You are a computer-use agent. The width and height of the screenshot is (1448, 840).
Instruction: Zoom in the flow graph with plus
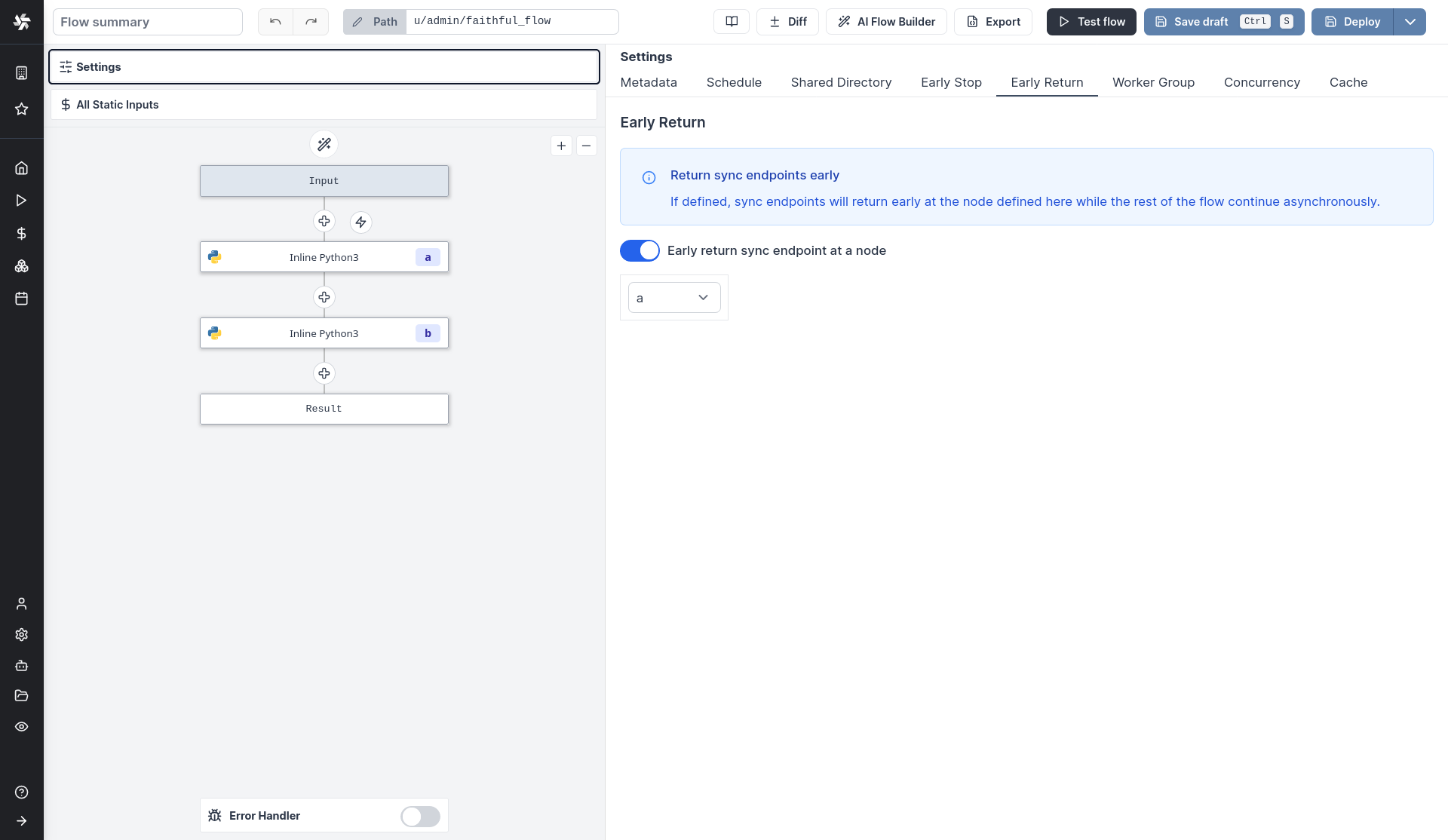(x=561, y=146)
